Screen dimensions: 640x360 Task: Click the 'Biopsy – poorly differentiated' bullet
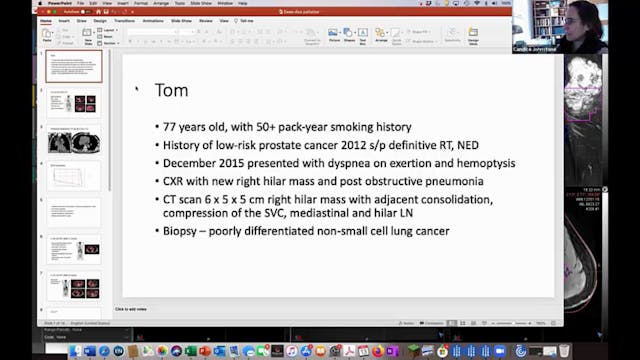click(x=306, y=231)
